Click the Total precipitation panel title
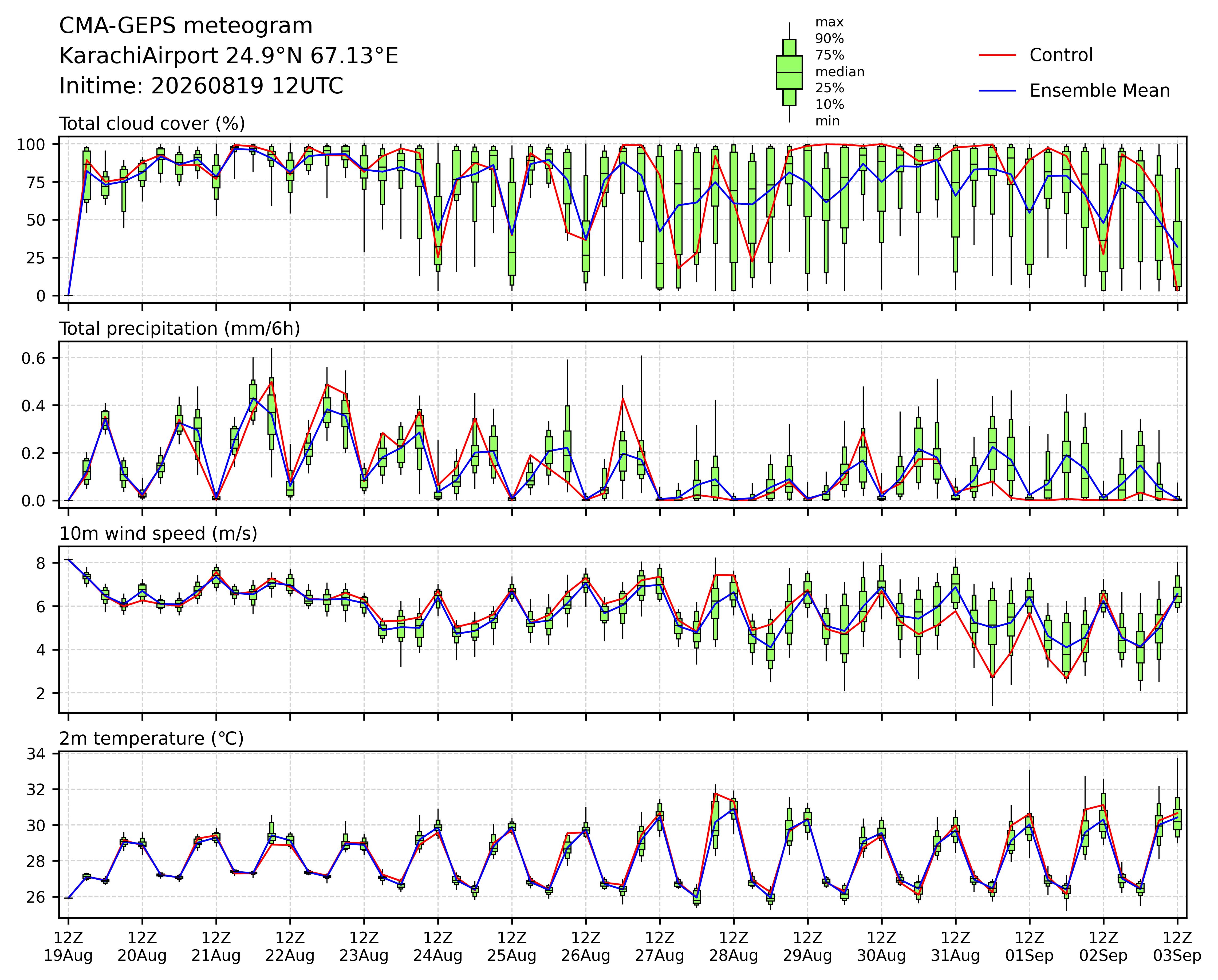Screen dimensions: 1218x980 tap(180, 329)
